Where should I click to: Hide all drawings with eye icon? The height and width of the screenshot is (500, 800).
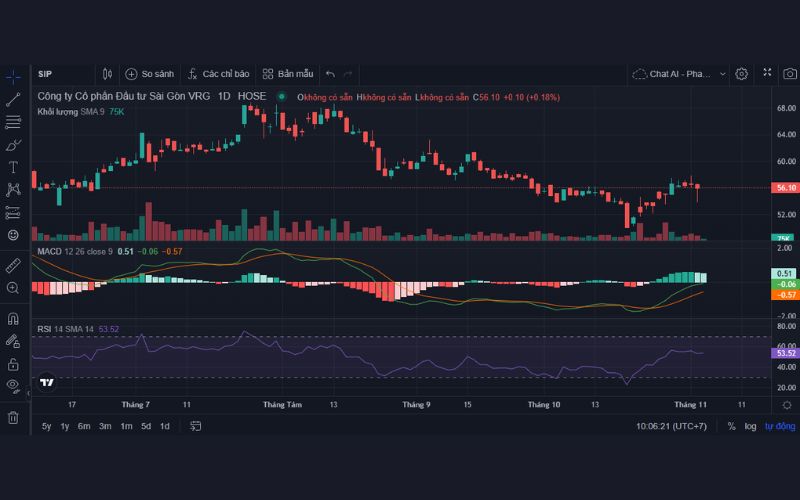(x=13, y=385)
